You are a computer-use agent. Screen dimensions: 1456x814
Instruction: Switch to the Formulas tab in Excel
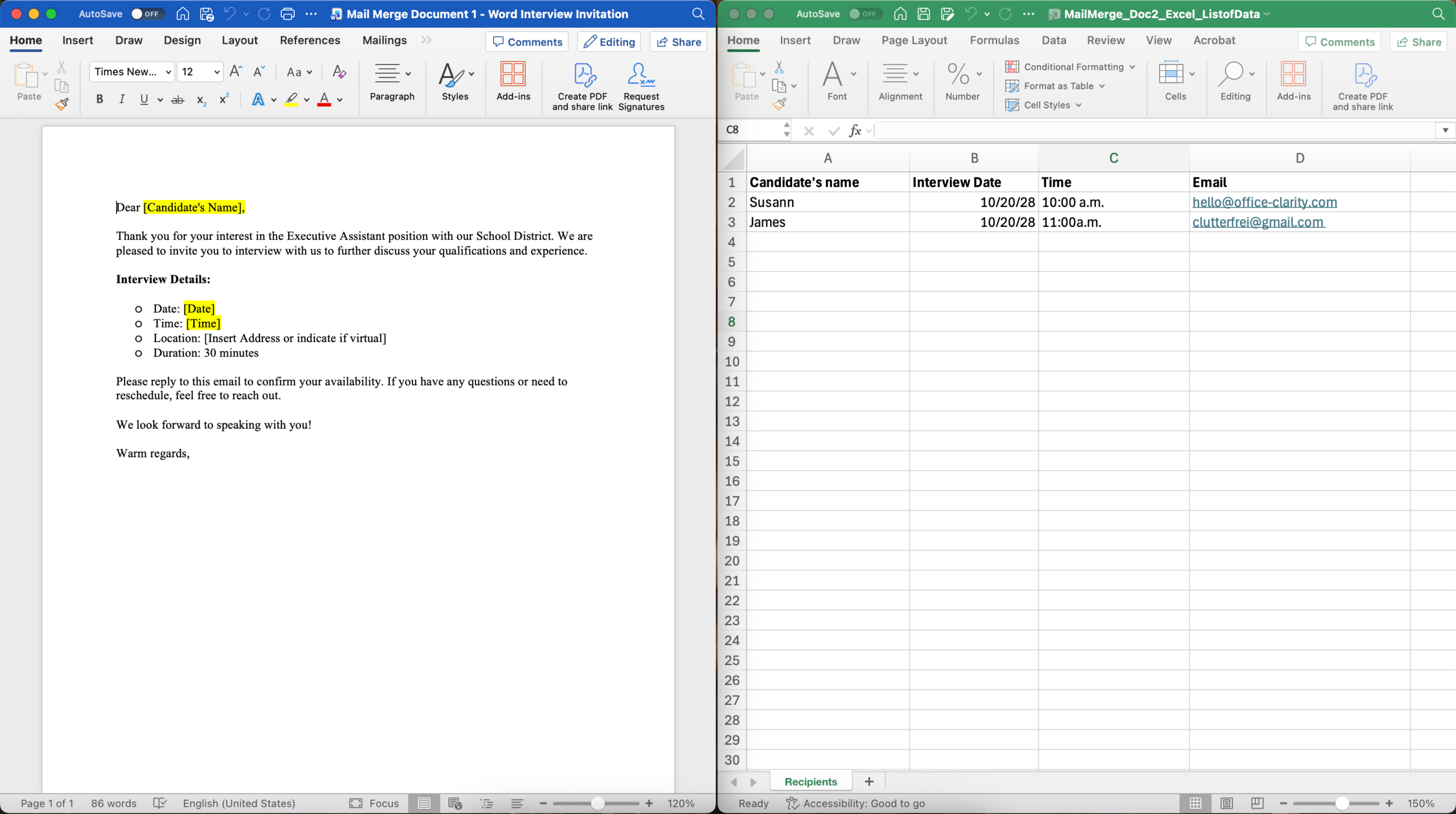point(994,40)
